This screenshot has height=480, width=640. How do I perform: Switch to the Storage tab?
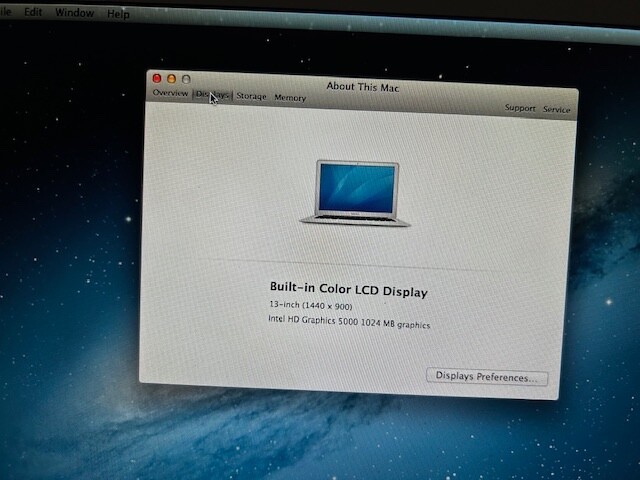pos(251,96)
